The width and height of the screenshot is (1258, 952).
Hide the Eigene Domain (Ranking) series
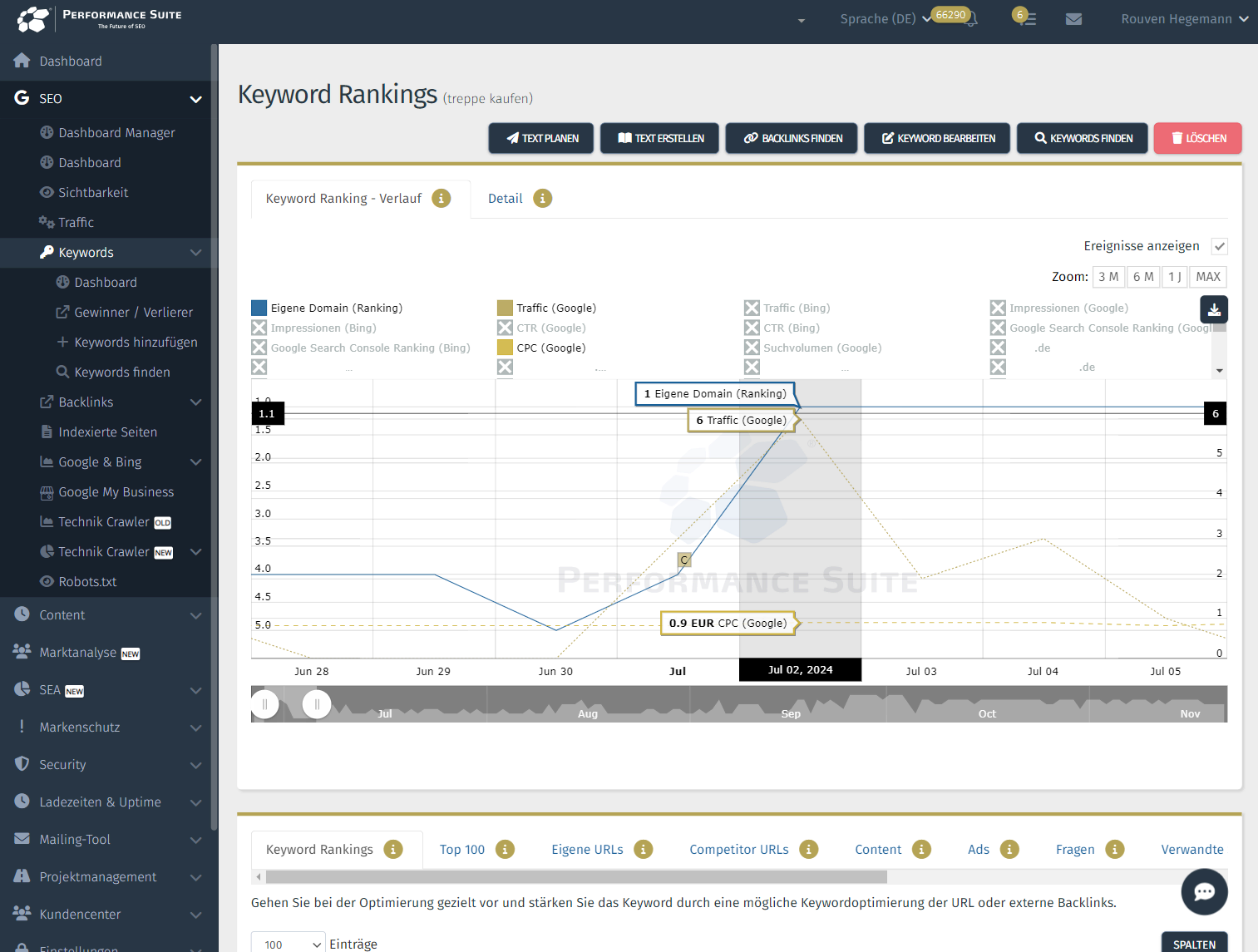point(259,308)
